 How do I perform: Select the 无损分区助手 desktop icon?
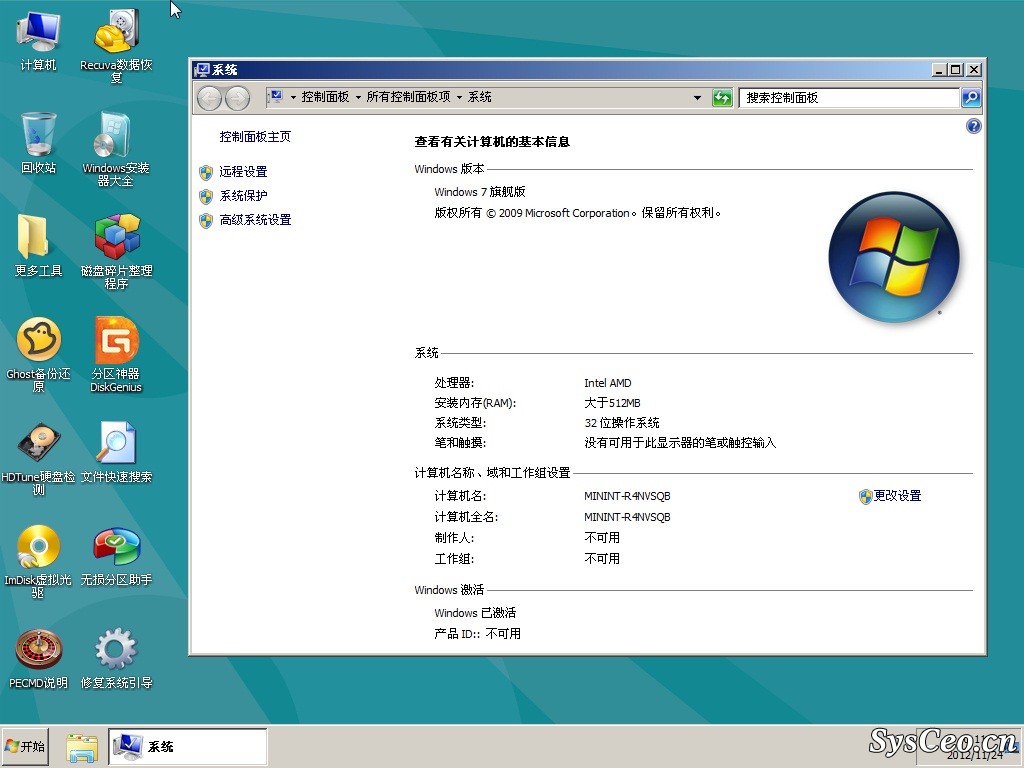point(116,555)
